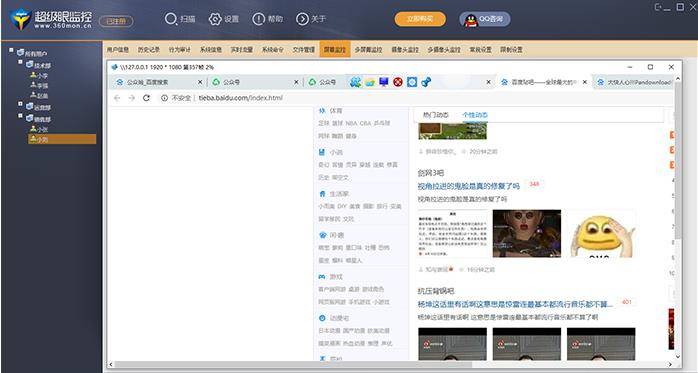698x373 pixels.
Task: Switch to 用户信息 tab
Action: (118, 49)
